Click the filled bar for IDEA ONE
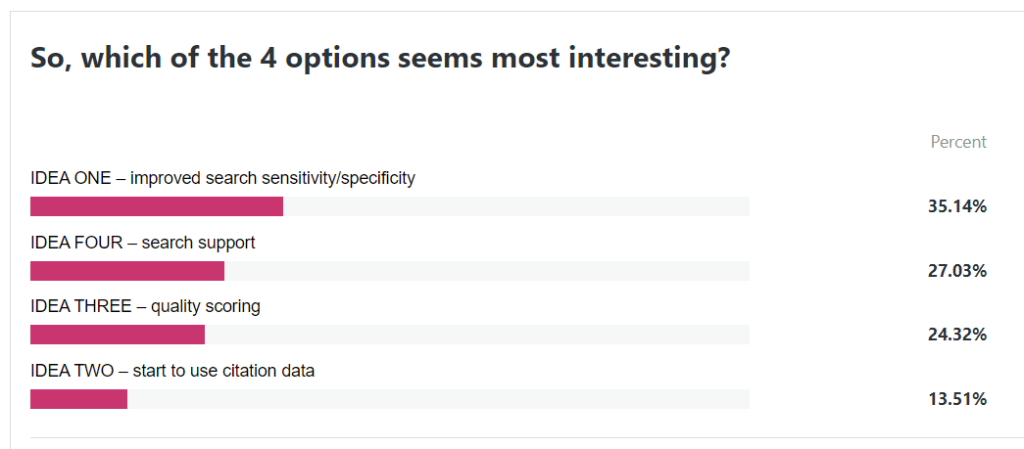This screenshot has height=449, width=1024. coord(157,207)
